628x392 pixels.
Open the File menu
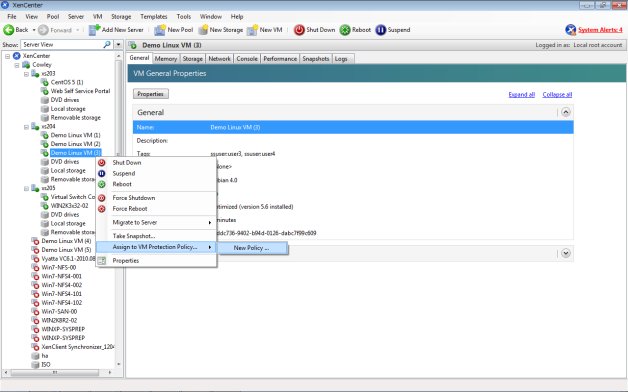pyautogui.click(x=12, y=16)
